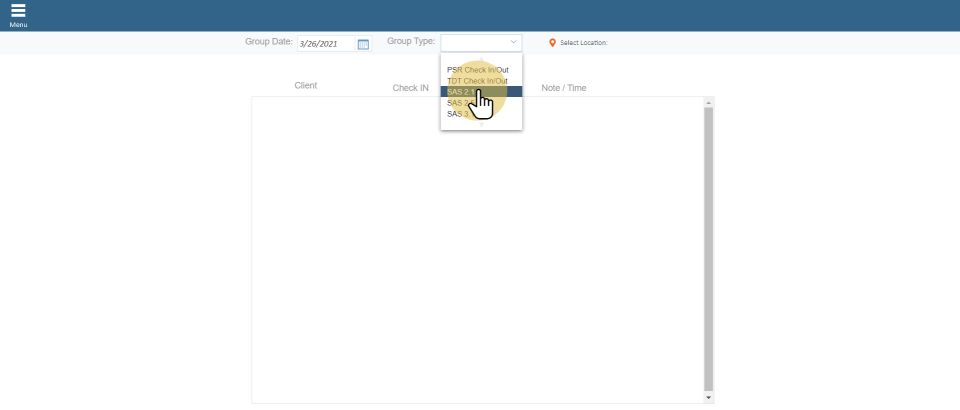Viewport: 960px width, 410px height.
Task: Choose PSR Check In/Out option
Action: click(478, 70)
